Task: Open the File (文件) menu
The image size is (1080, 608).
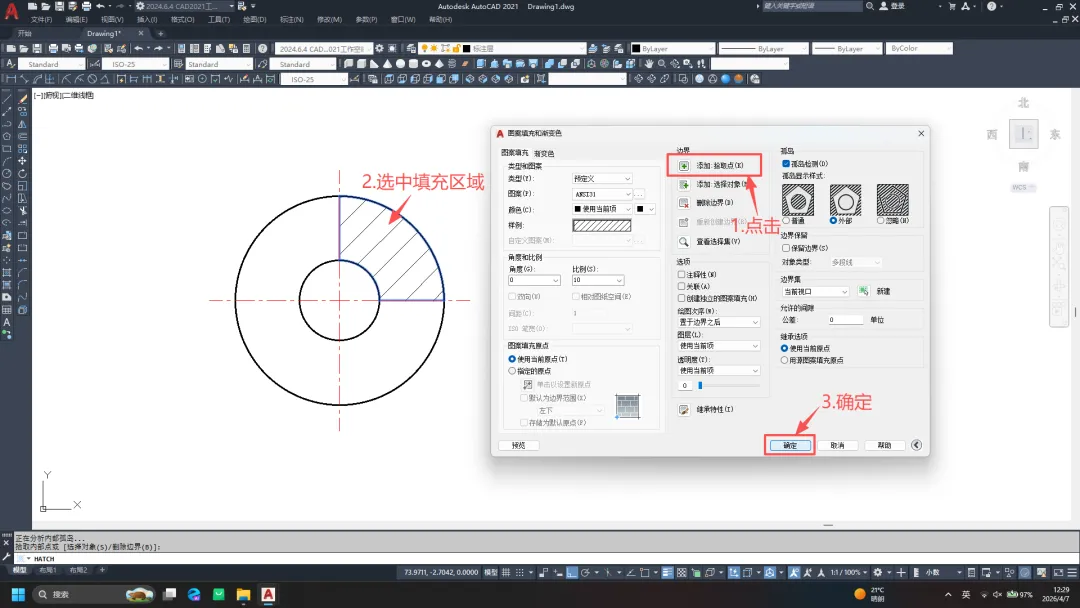Action: pos(41,20)
